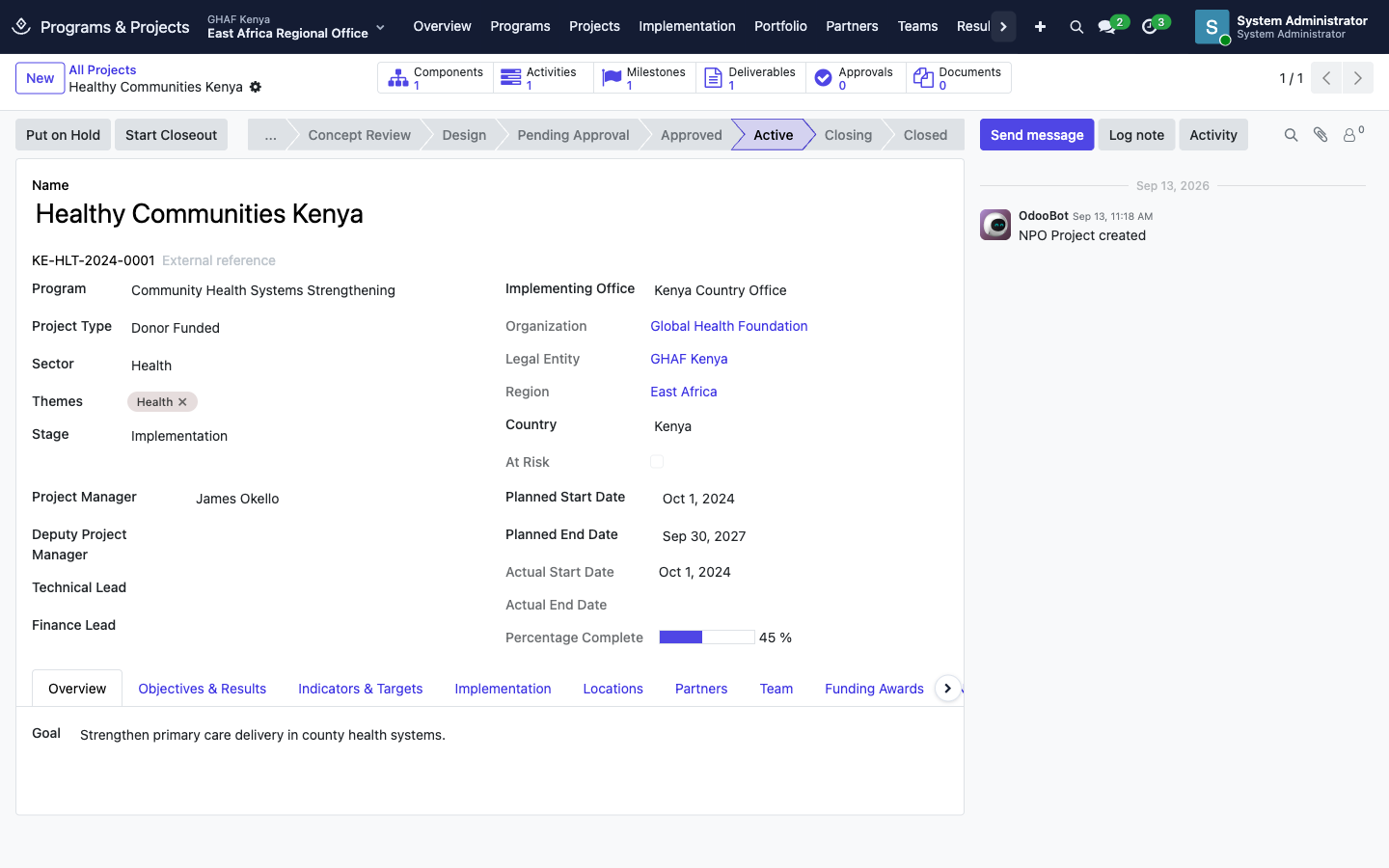Click the All Projects breadcrumb
1389x868 pixels.
[x=102, y=69]
